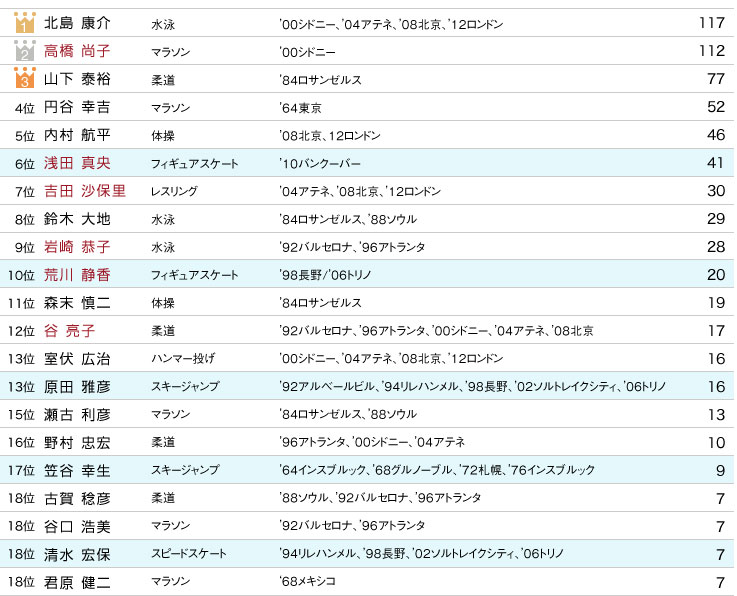Select the name 室伏 広治
Screen dimensions: 737x596
tap(77, 358)
